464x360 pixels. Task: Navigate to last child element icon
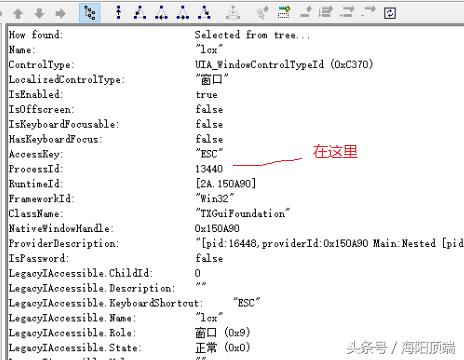204,13
